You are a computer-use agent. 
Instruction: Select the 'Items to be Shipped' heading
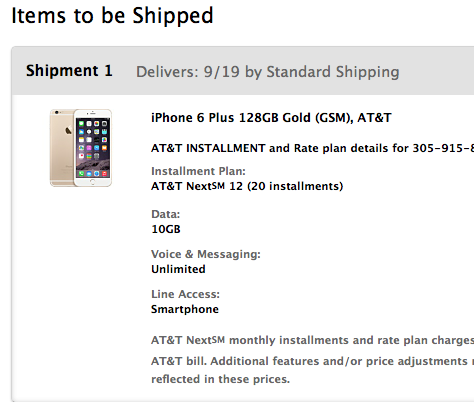point(112,15)
